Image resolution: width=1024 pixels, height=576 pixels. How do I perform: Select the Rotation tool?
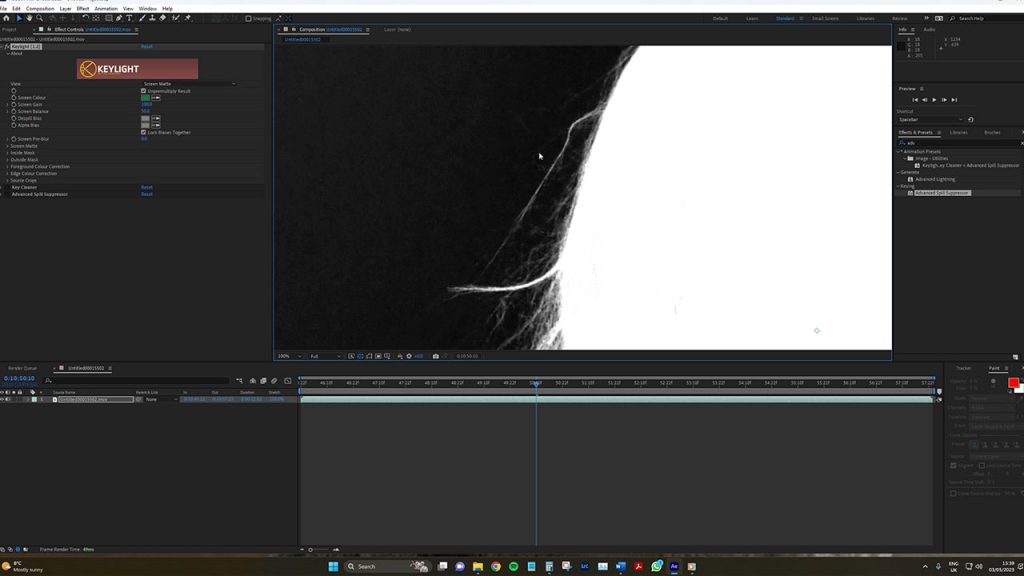[x=86, y=18]
